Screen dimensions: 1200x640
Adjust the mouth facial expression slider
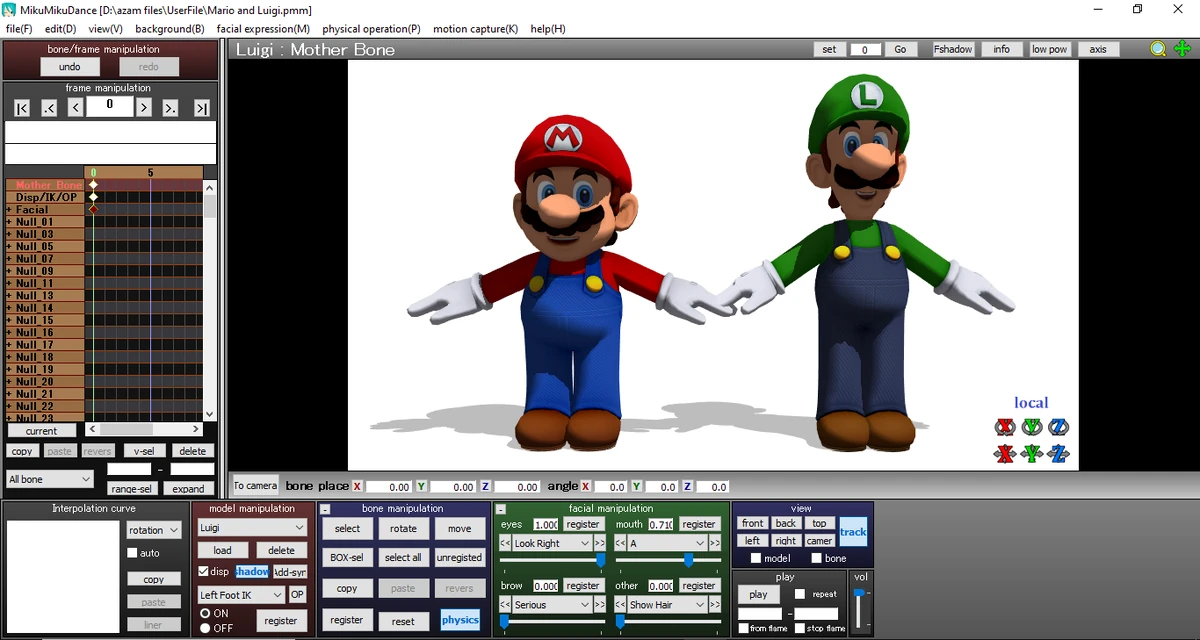click(688, 560)
